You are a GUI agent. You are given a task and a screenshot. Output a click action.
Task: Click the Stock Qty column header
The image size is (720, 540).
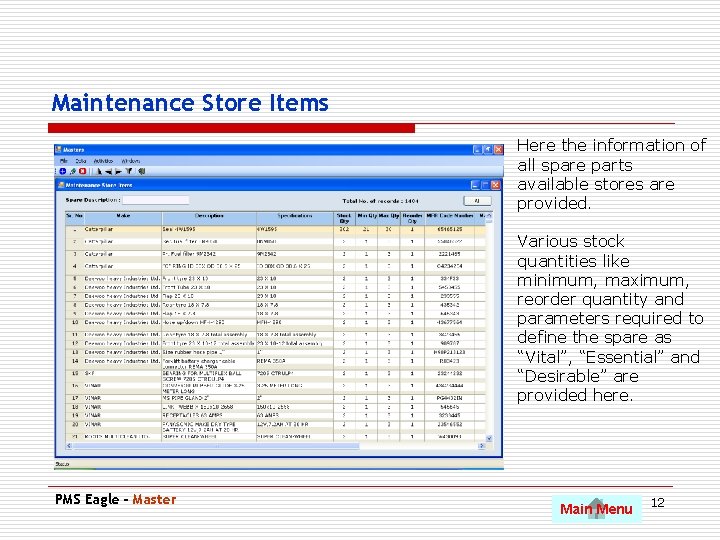tap(344, 218)
